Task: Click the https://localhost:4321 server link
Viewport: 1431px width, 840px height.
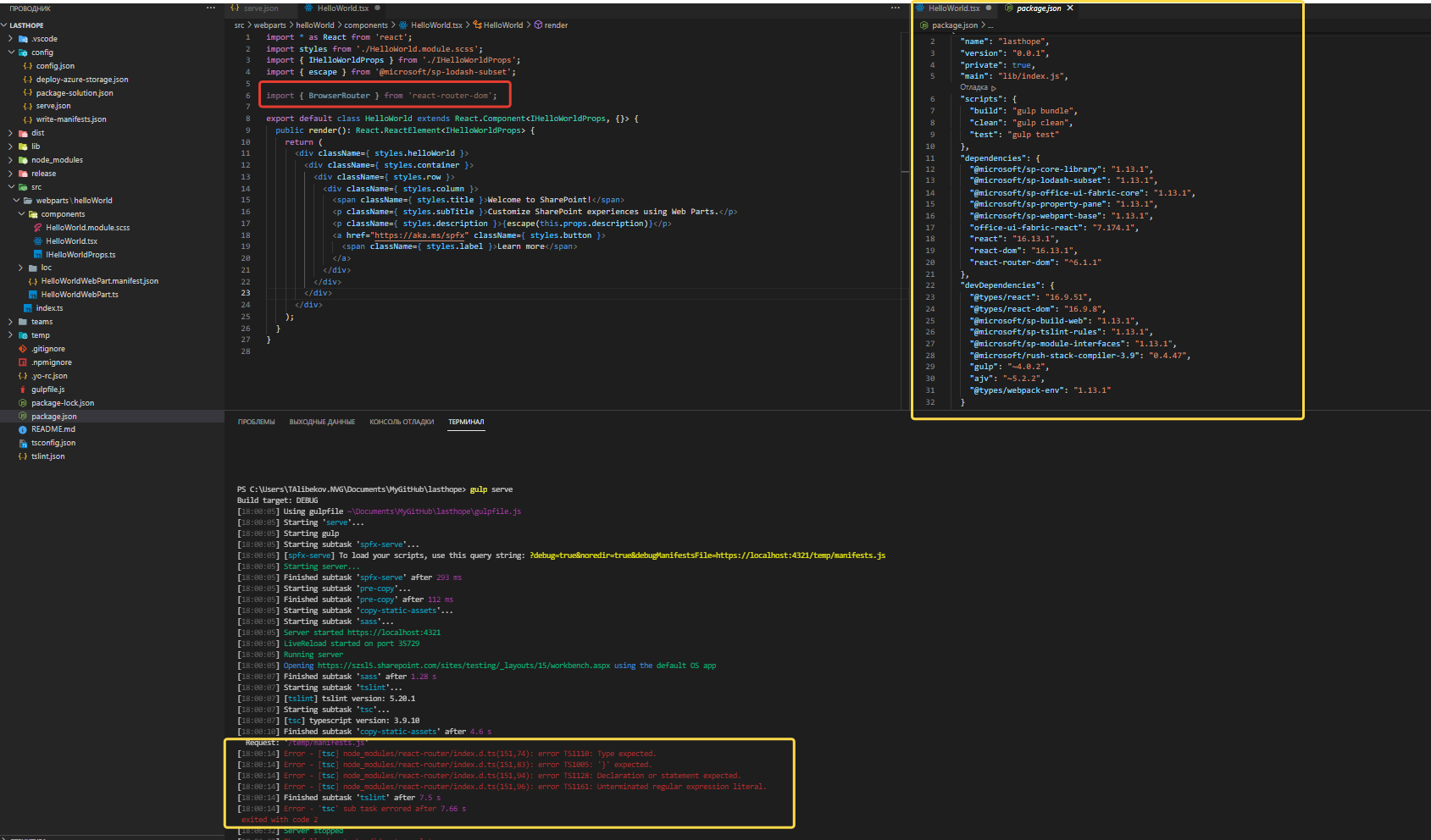Action: (x=394, y=633)
